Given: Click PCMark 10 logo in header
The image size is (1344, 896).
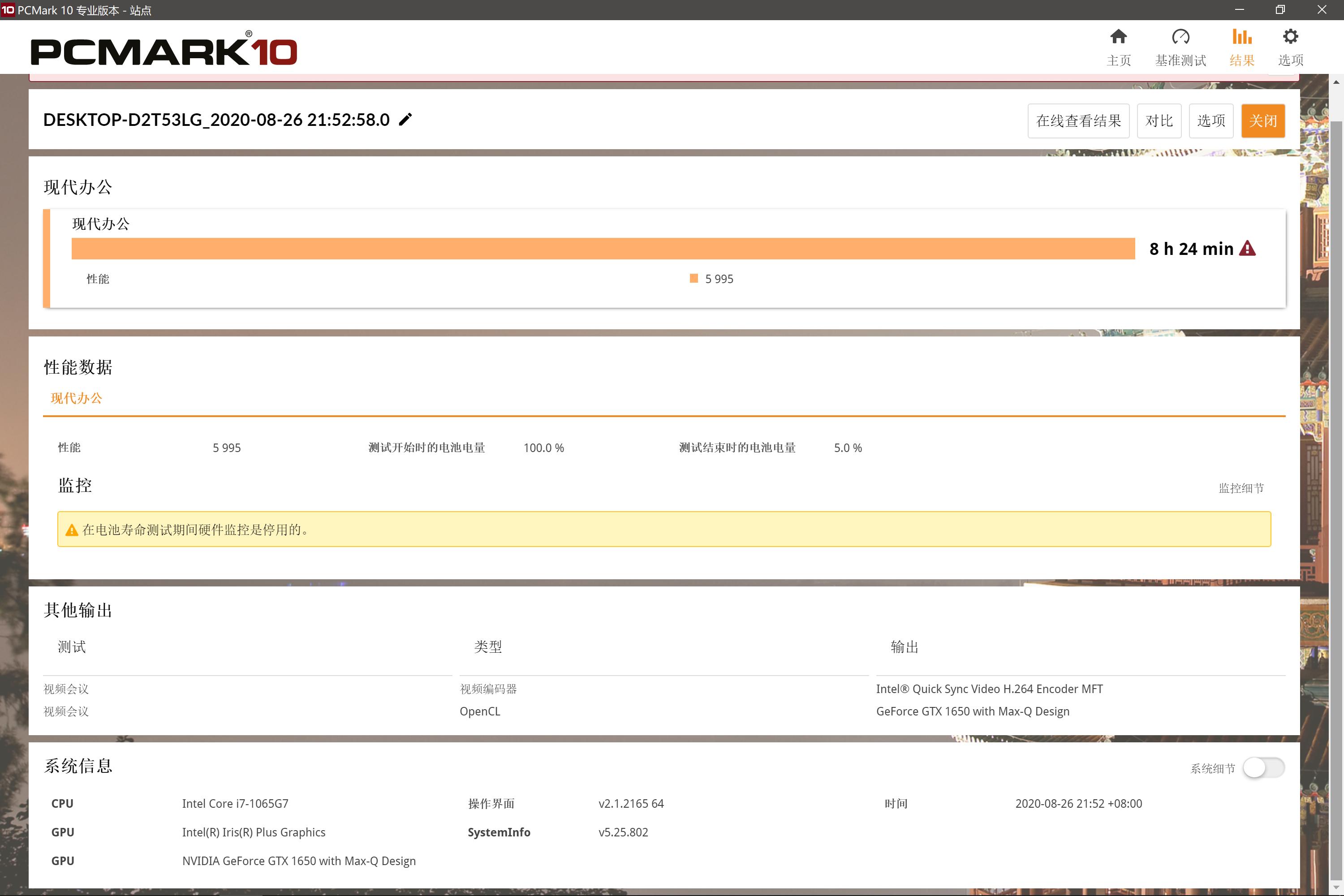Looking at the screenshot, I should (164, 51).
